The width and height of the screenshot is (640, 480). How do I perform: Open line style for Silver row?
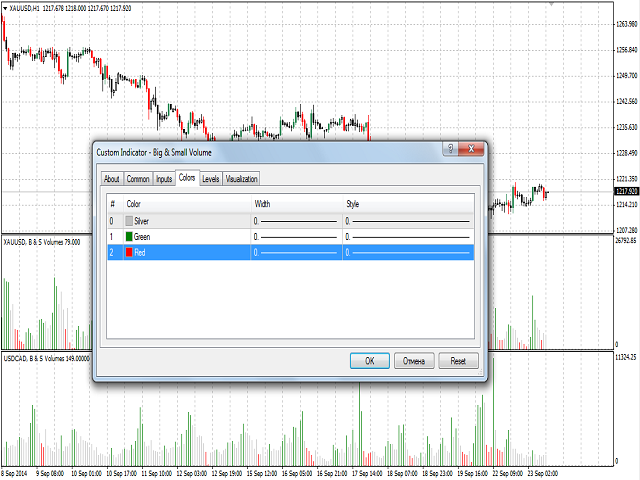click(x=408, y=220)
